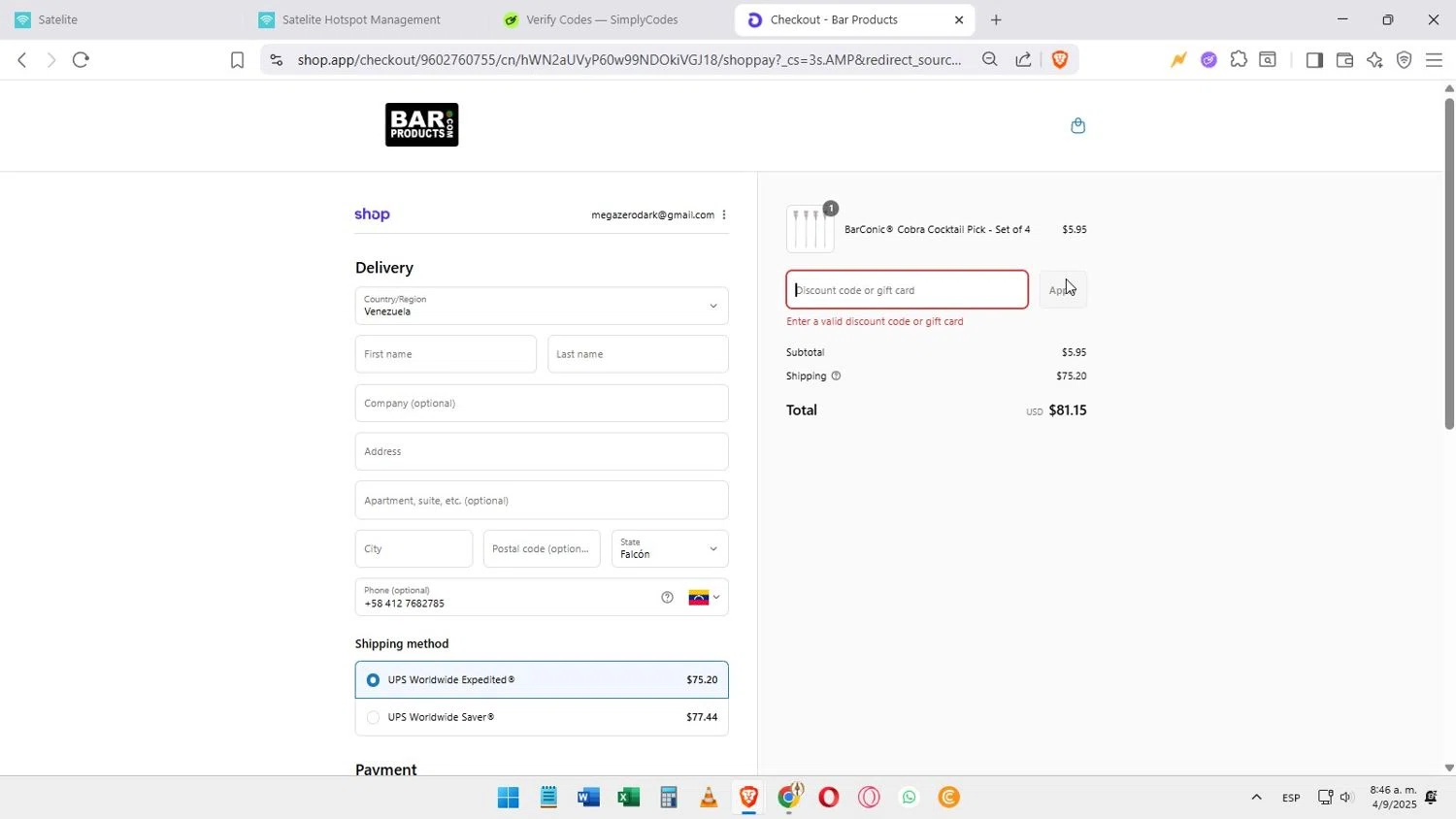Image resolution: width=1456 pixels, height=819 pixels.
Task: Click Postal code field
Action: (542, 548)
